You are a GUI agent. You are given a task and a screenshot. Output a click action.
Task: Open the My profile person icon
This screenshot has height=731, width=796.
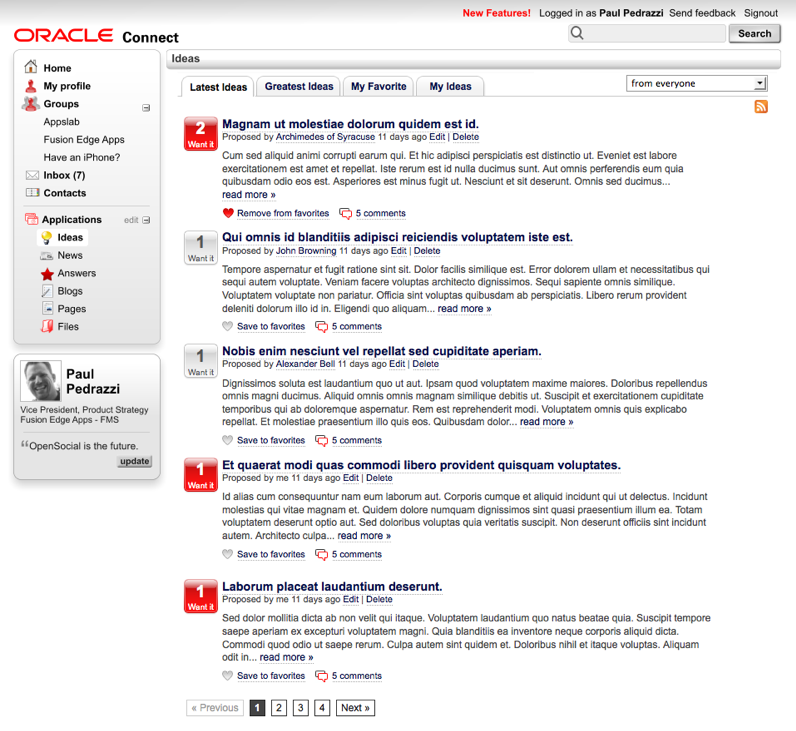pyautogui.click(x=31, y=86)
